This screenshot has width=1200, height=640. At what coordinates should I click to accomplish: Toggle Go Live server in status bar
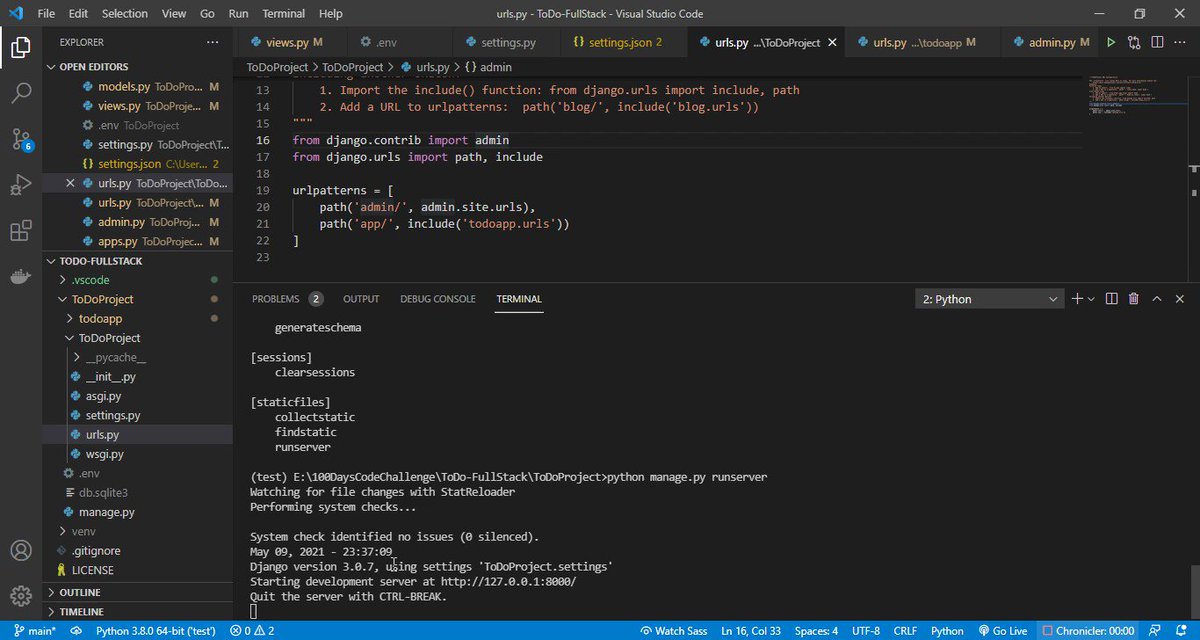(1001, 631)
